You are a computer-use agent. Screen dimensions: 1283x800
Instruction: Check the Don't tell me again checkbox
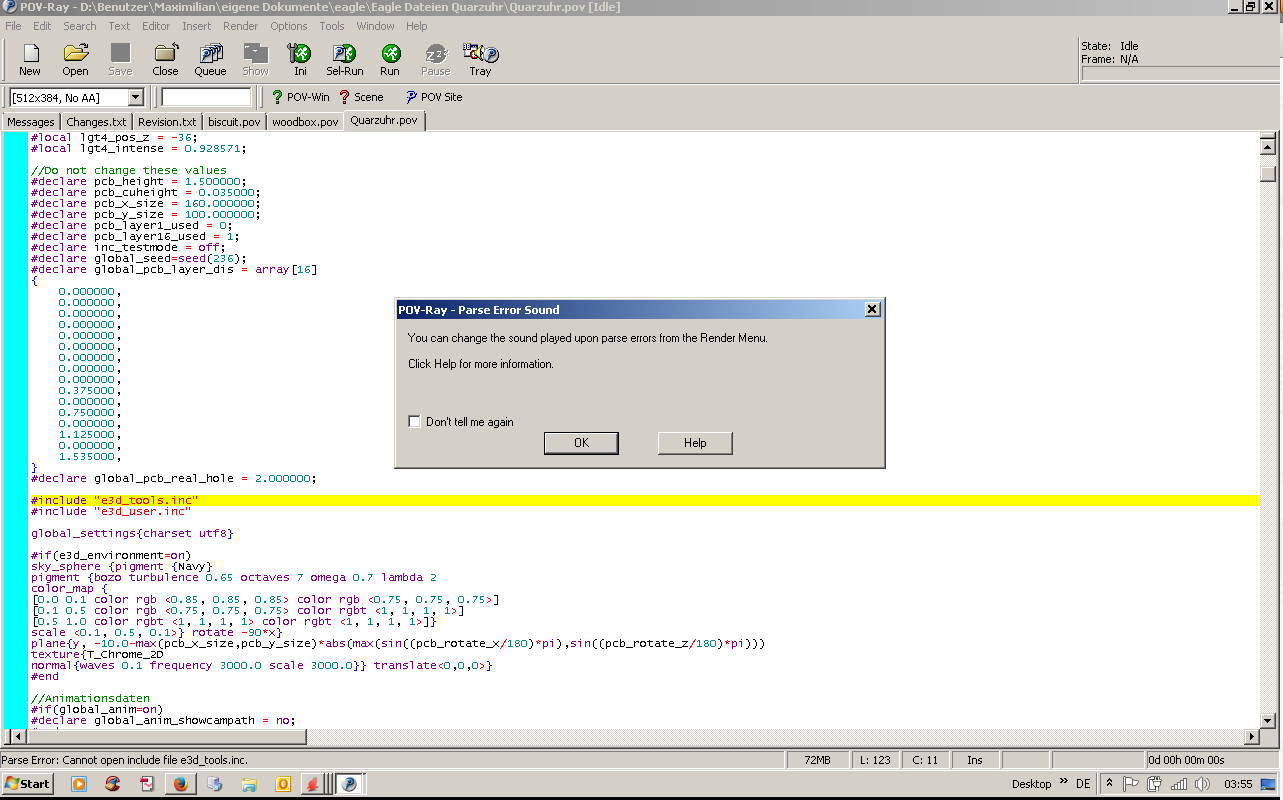[414, 422]
